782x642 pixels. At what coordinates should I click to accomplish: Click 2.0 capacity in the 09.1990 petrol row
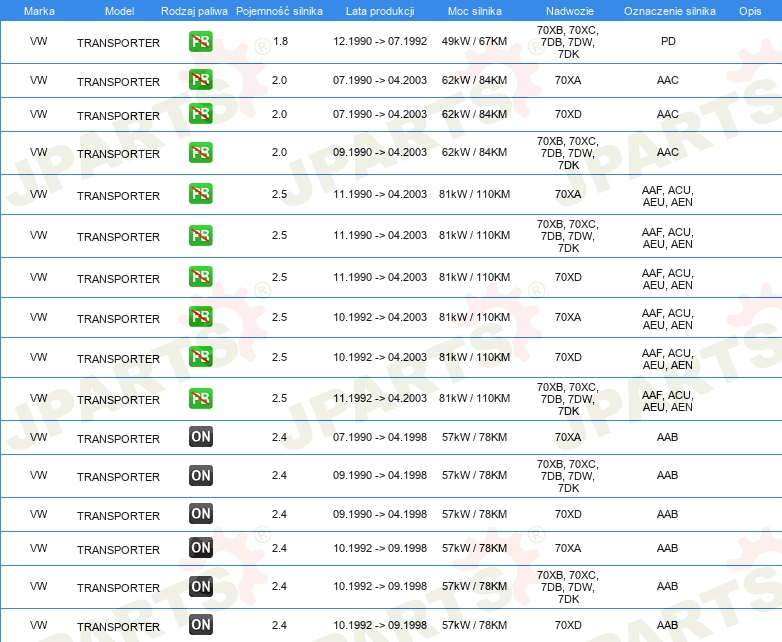point(279,152)
